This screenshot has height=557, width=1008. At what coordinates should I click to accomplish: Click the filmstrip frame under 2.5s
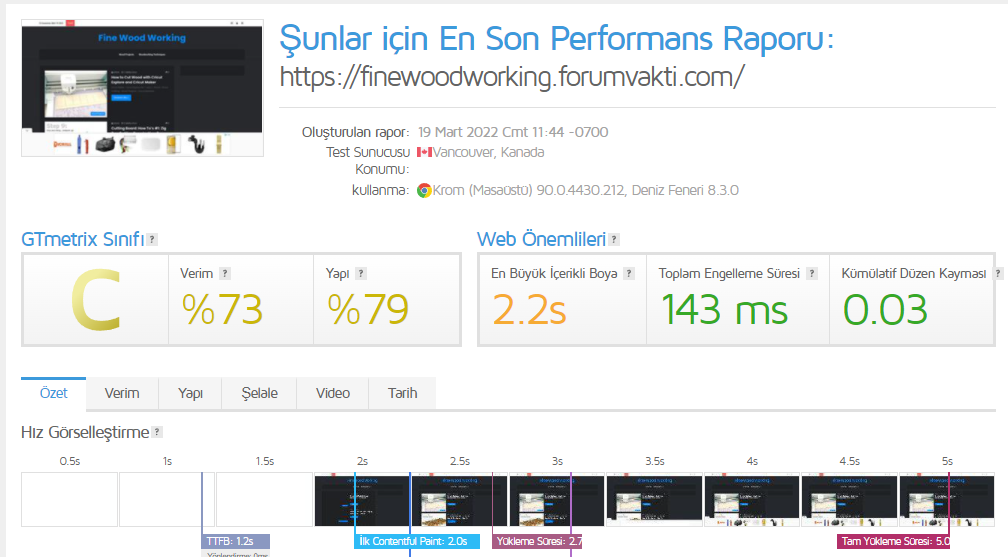click(460, 500)
